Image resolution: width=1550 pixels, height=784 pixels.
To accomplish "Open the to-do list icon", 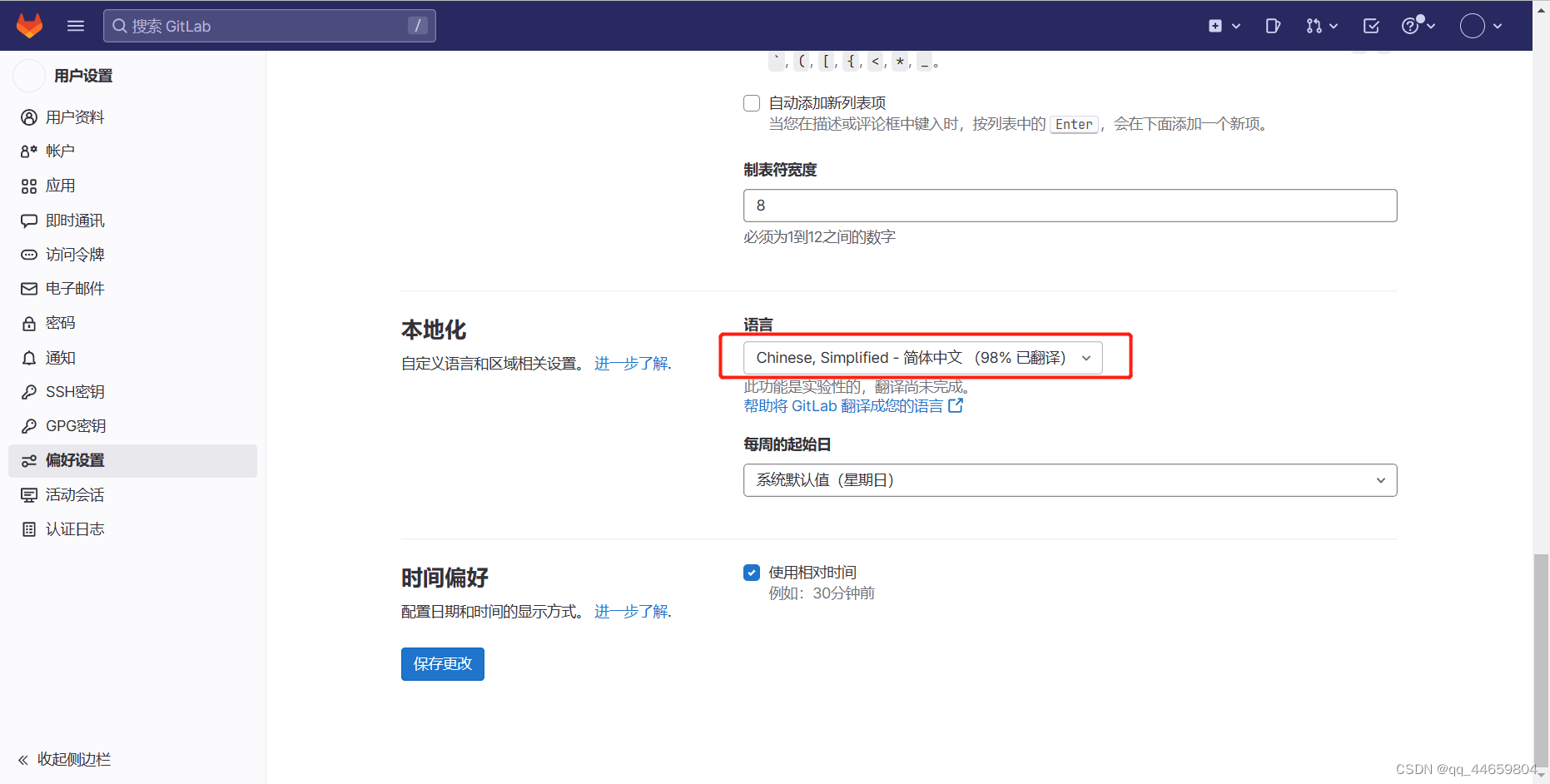I will pos(1371,26).
